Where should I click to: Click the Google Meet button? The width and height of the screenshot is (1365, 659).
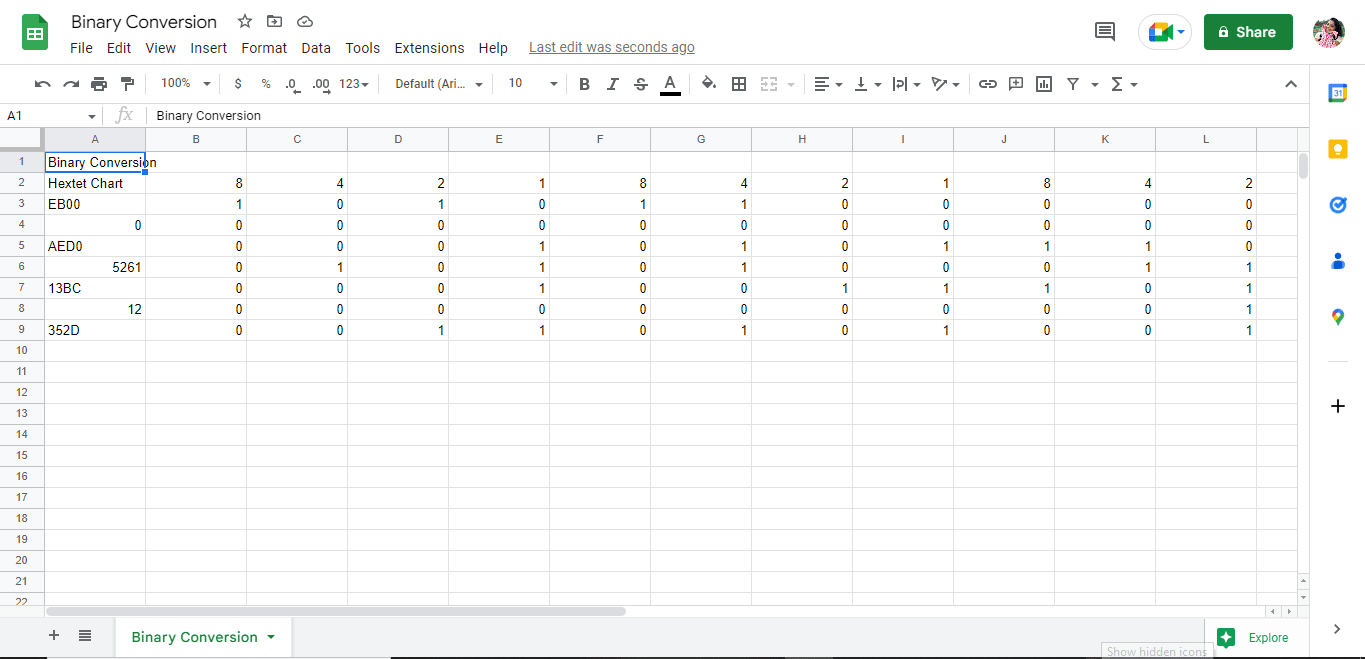[1165, 32]
